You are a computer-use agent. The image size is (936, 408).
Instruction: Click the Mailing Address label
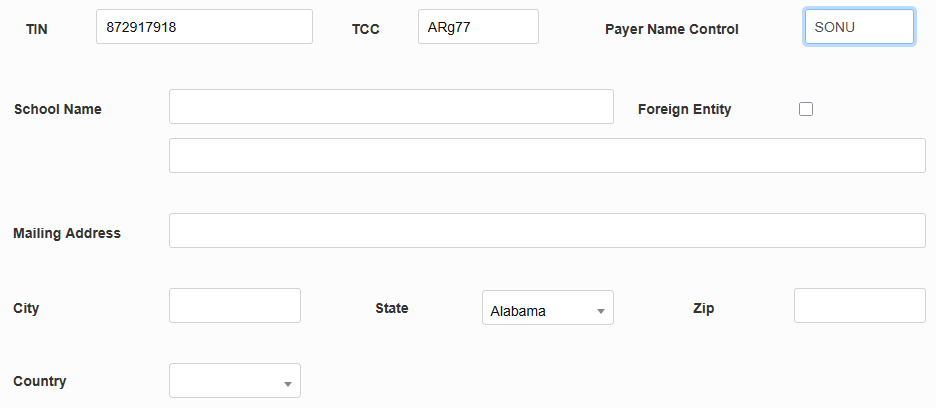click(67, 233)
